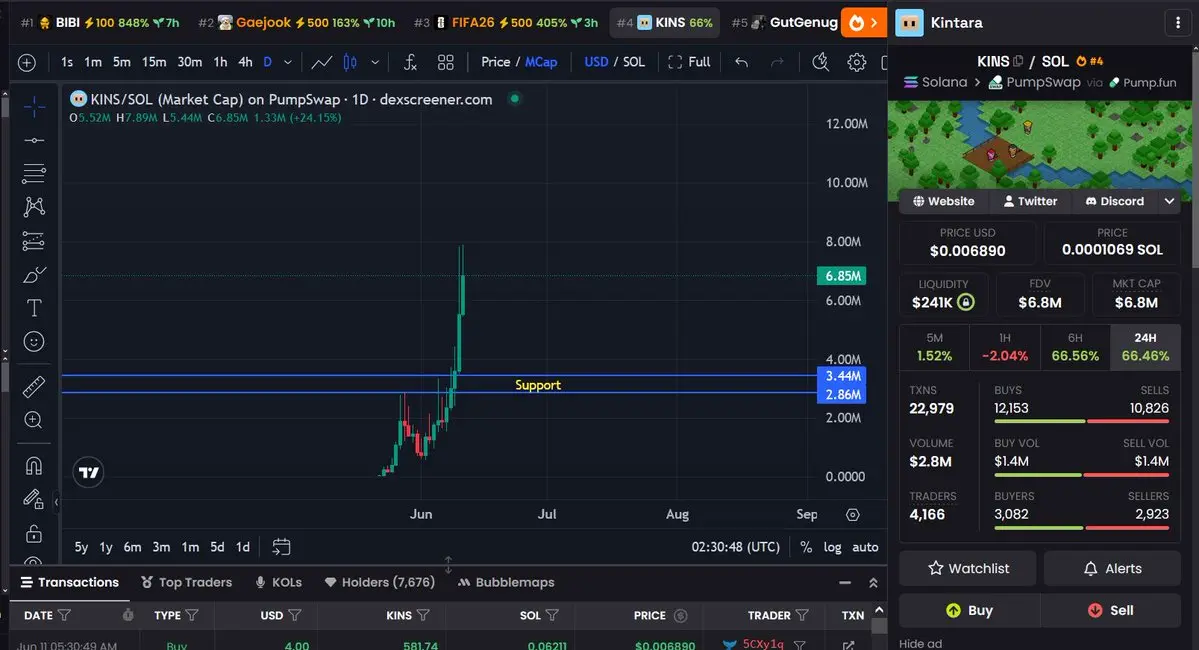Undo the last chart action

coord(741,62)
